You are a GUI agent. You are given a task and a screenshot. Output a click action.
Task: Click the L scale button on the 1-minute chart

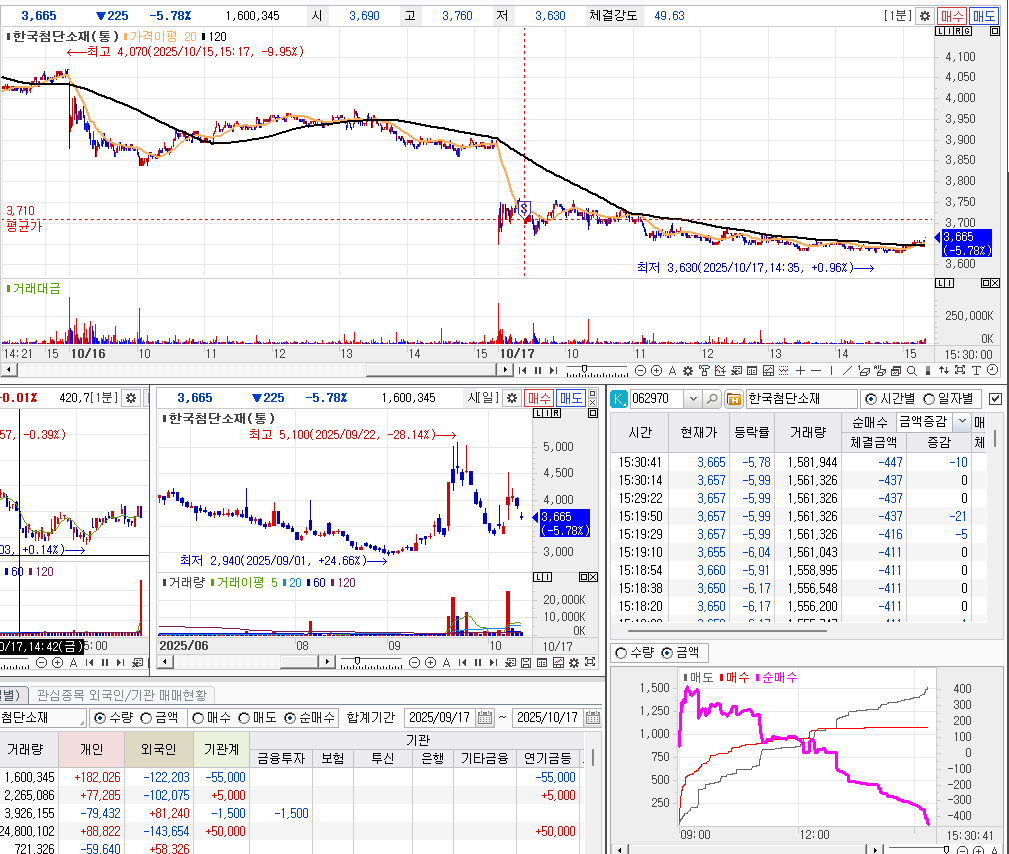[x=940, y=31]
